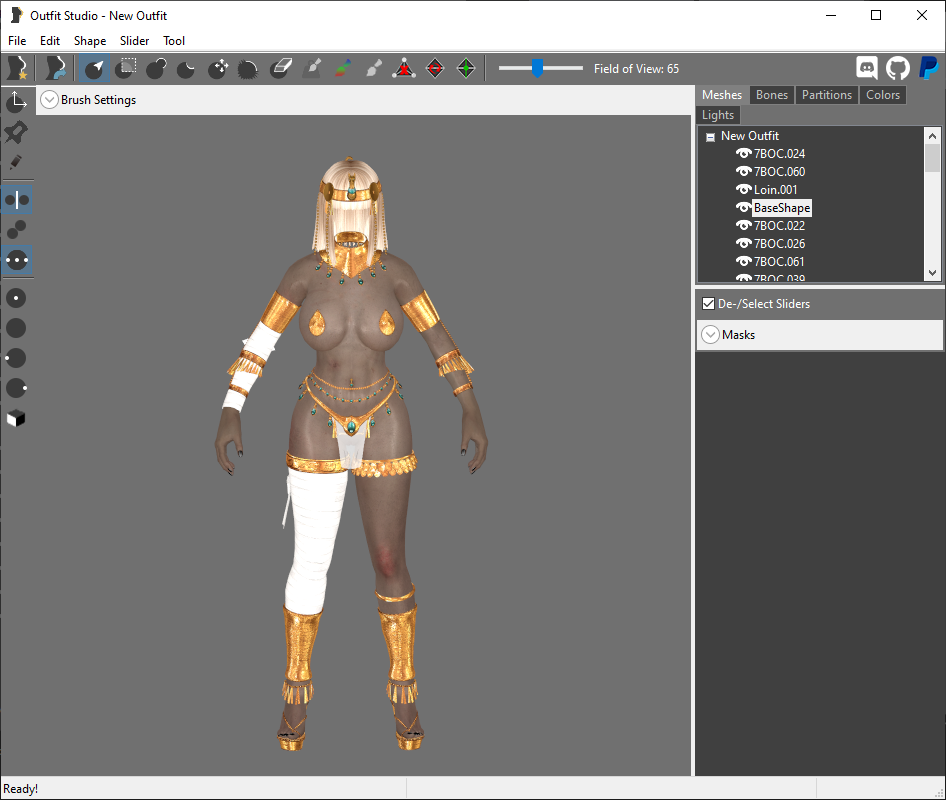Select the Alpha brush tool
Viewport: 946px width, 800px height.
point(373,68)
